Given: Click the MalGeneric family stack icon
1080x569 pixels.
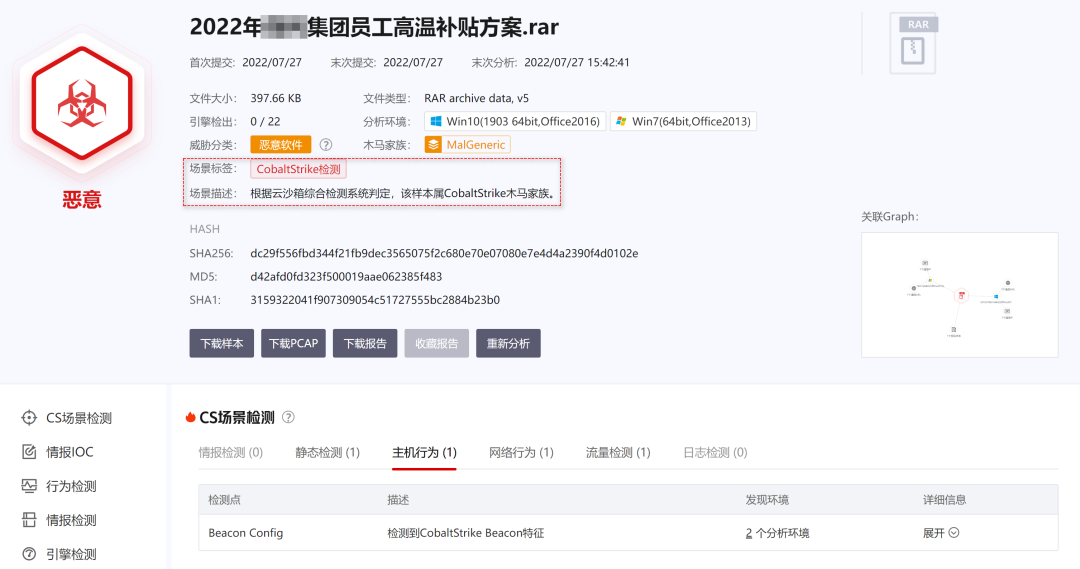Looking at the screenshot, I should (433, 145).
